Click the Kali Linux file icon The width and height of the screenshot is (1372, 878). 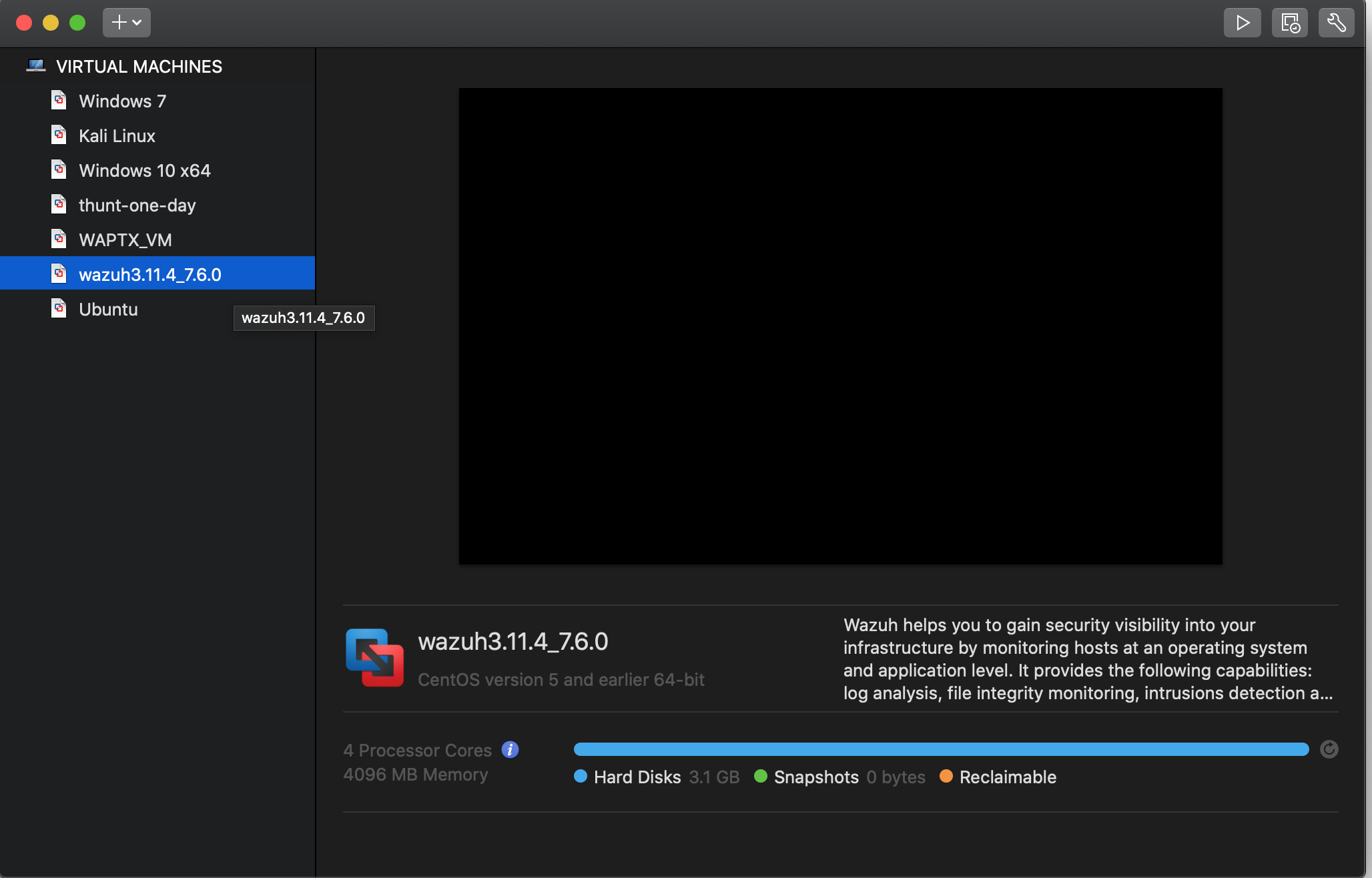click(x=59, y=135)
